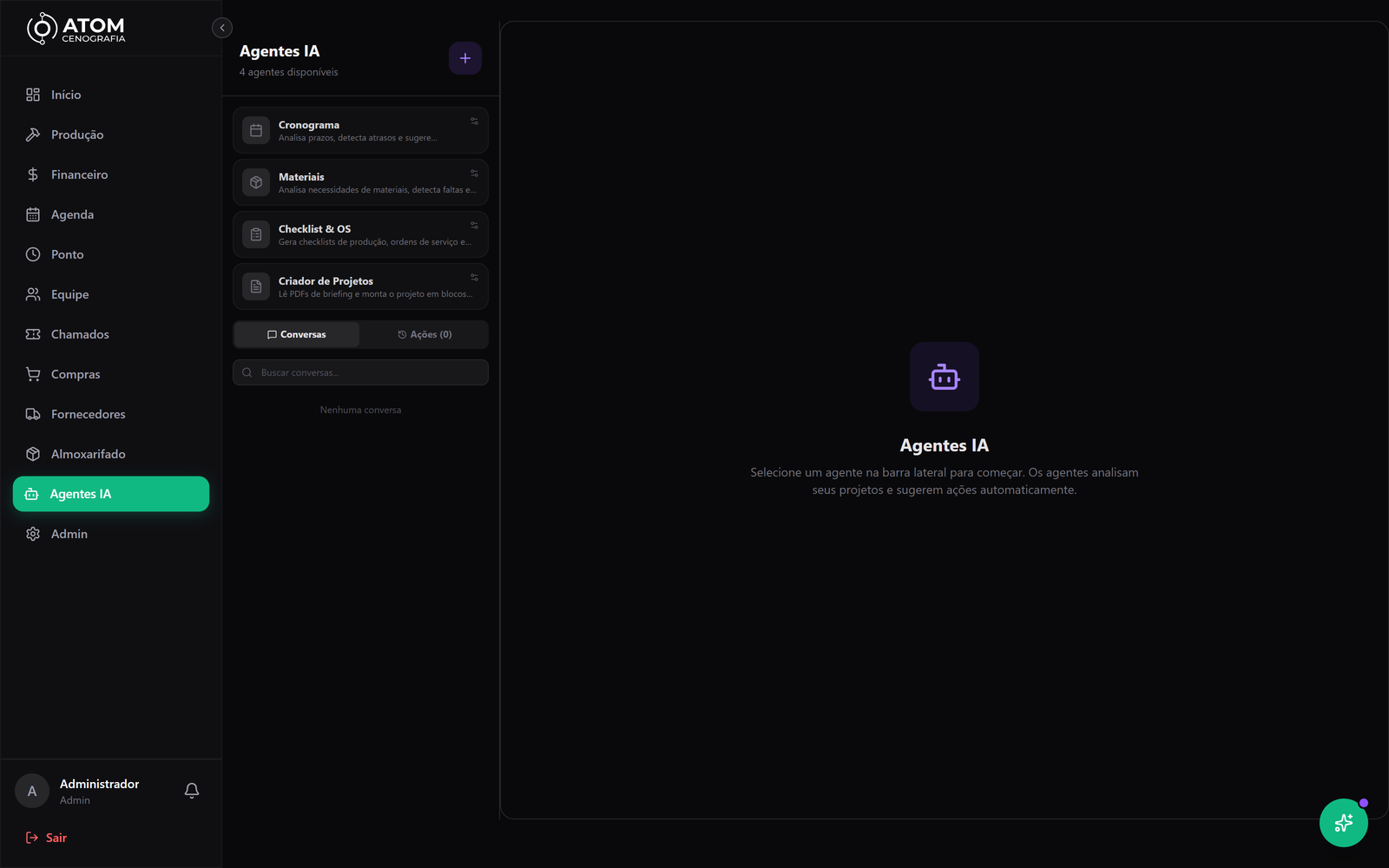Screen dimensions: 1389x868
Task: Navigate to Produção menu label
Action: (x=77, y=135)
